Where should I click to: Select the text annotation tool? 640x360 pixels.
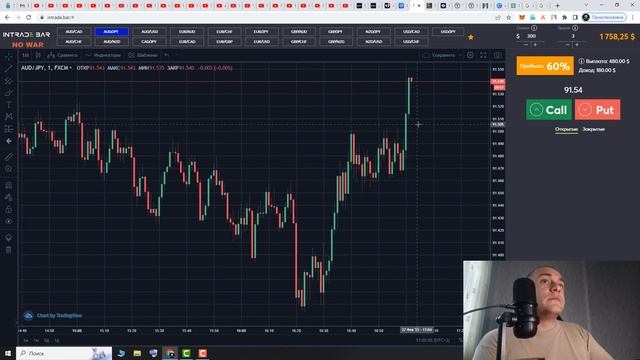click(x=9, y=104)
